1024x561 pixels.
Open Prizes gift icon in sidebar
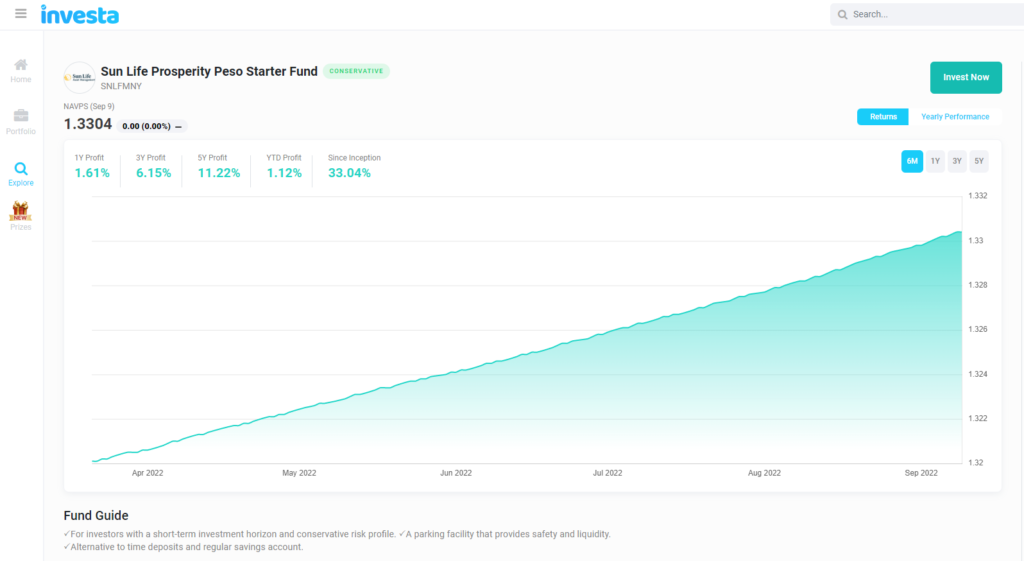point(20,216)
